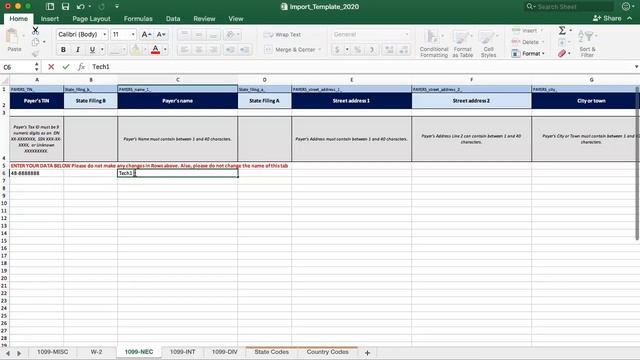Open Conditional Formatting
The height and width of the screenshot is (360, 640).
click(434, 43)
